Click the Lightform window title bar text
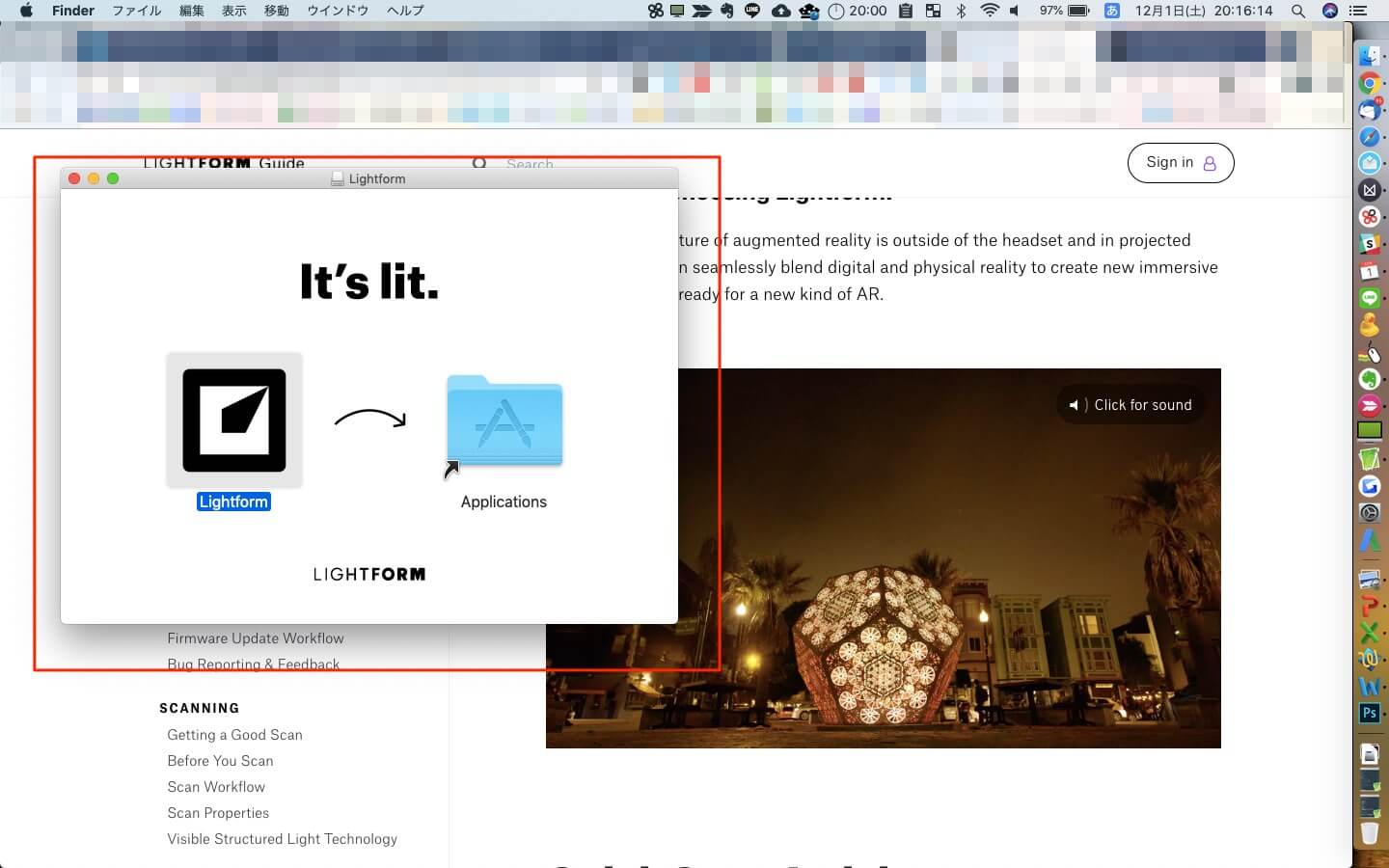 377,179
